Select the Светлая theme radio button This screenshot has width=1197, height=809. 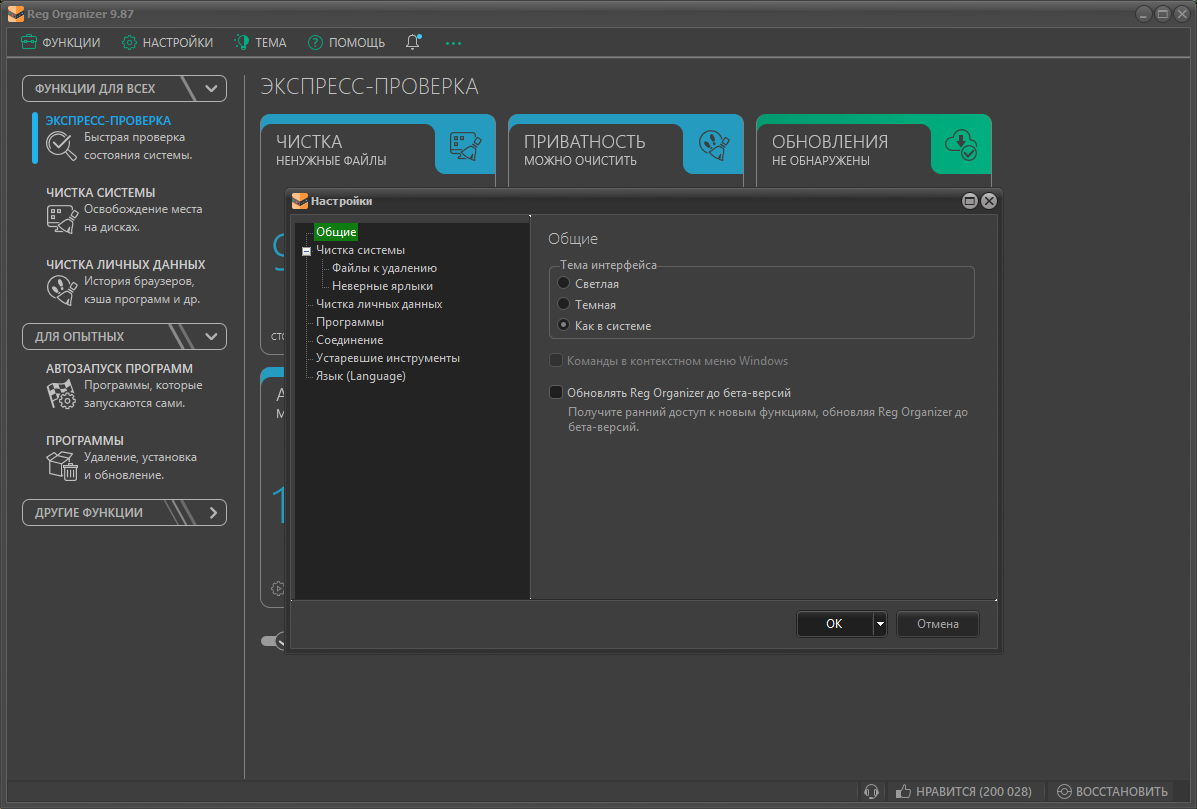click(x=564, y=284)
